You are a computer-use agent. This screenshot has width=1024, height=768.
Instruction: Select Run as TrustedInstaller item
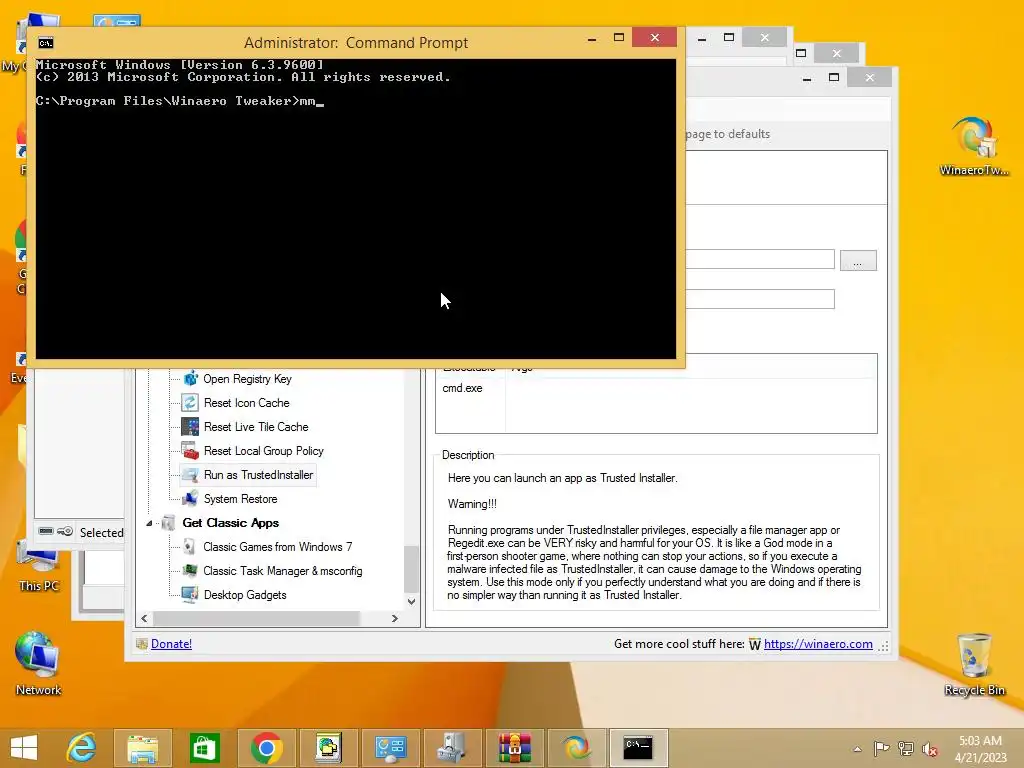[259, 475]
